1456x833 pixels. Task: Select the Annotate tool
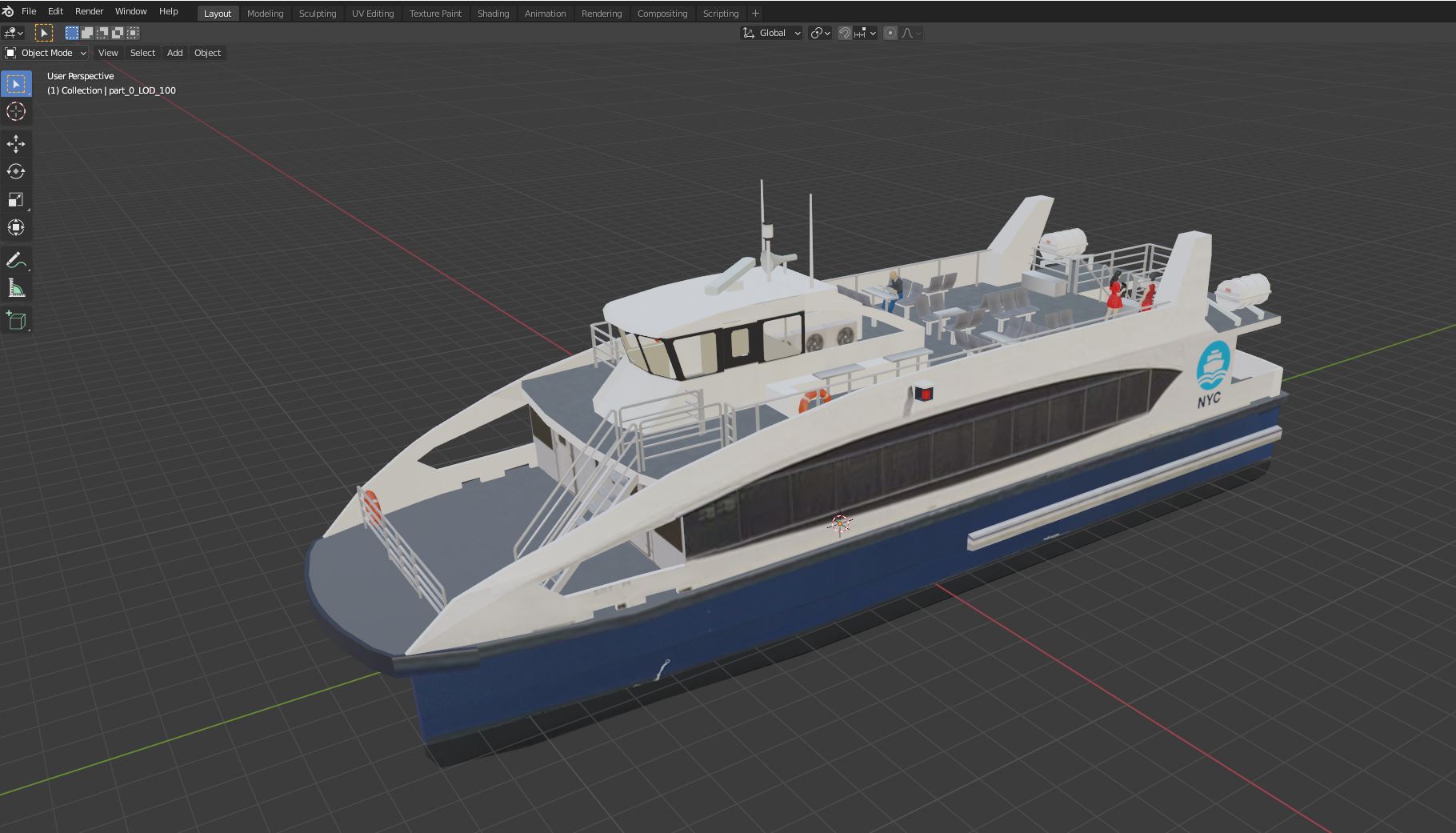pos(16,261)
